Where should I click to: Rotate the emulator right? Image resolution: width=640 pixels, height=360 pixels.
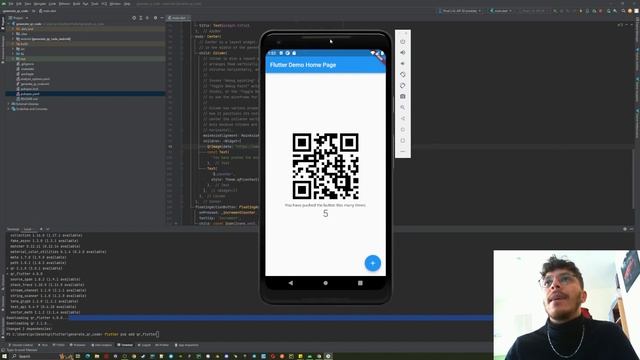click(403, 86)
